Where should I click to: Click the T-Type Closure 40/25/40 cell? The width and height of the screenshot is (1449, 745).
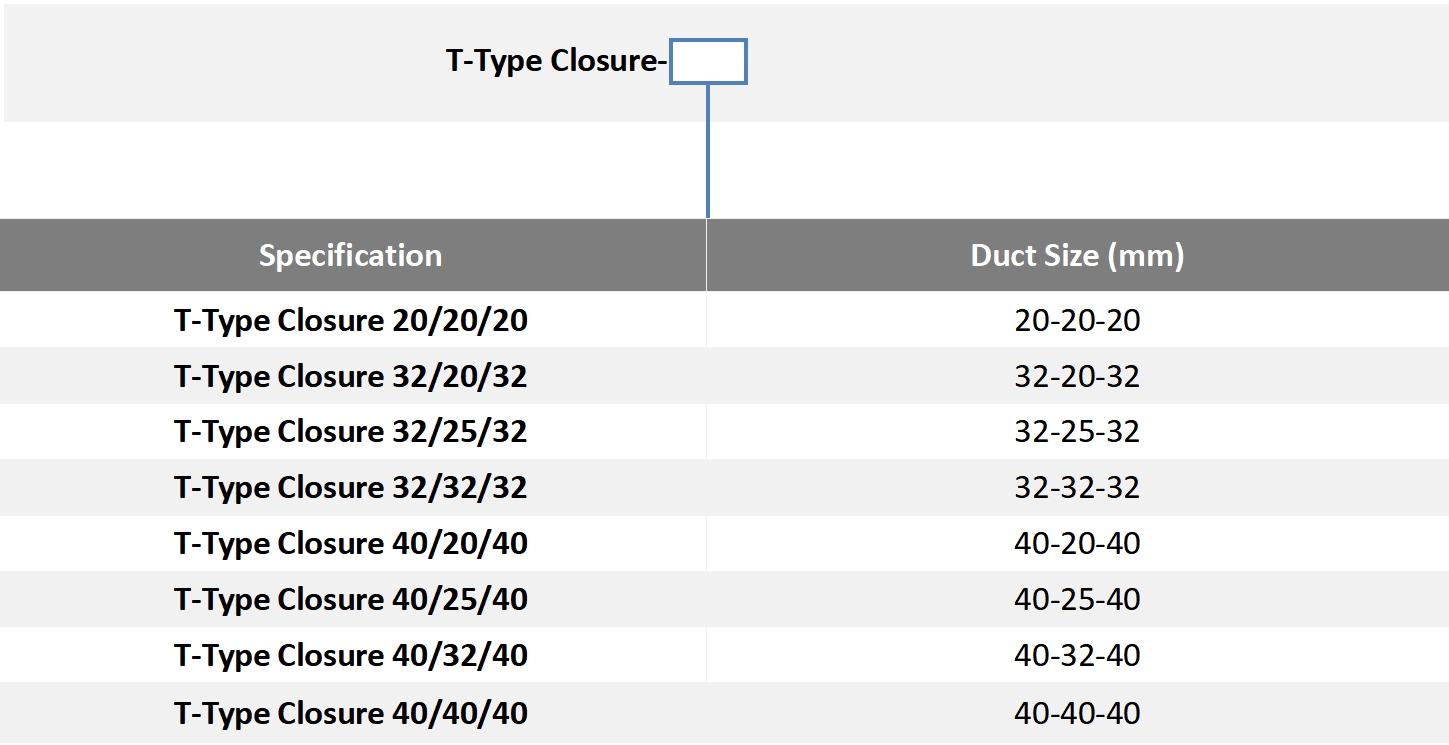point(350,600)
